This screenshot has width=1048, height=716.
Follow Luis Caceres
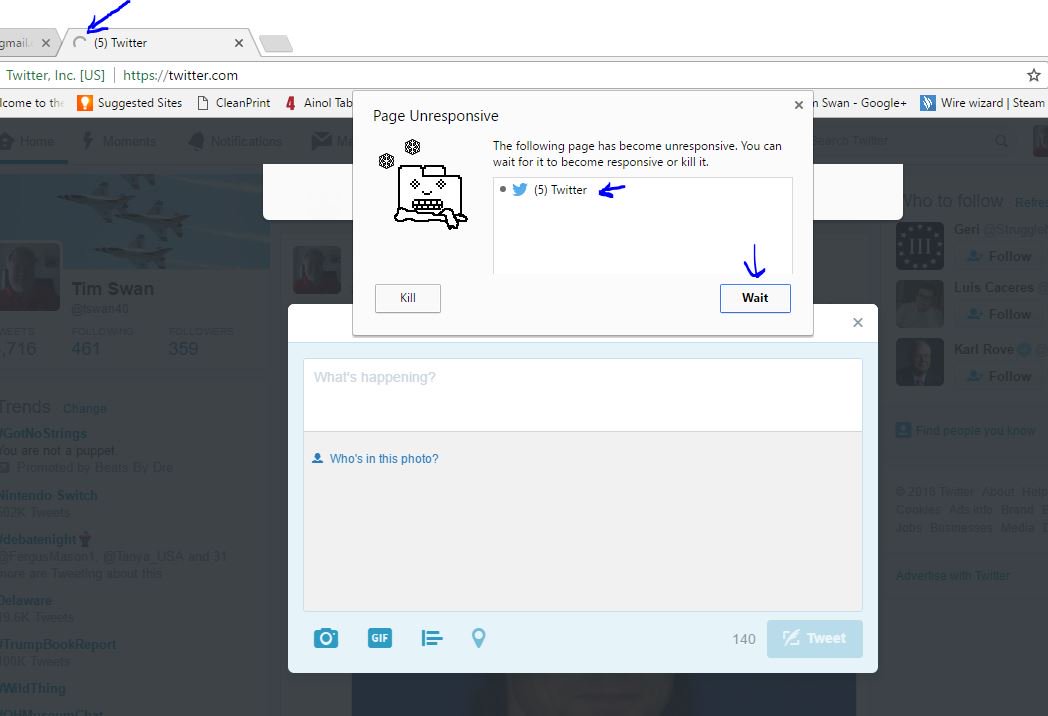click(1000, 314)
